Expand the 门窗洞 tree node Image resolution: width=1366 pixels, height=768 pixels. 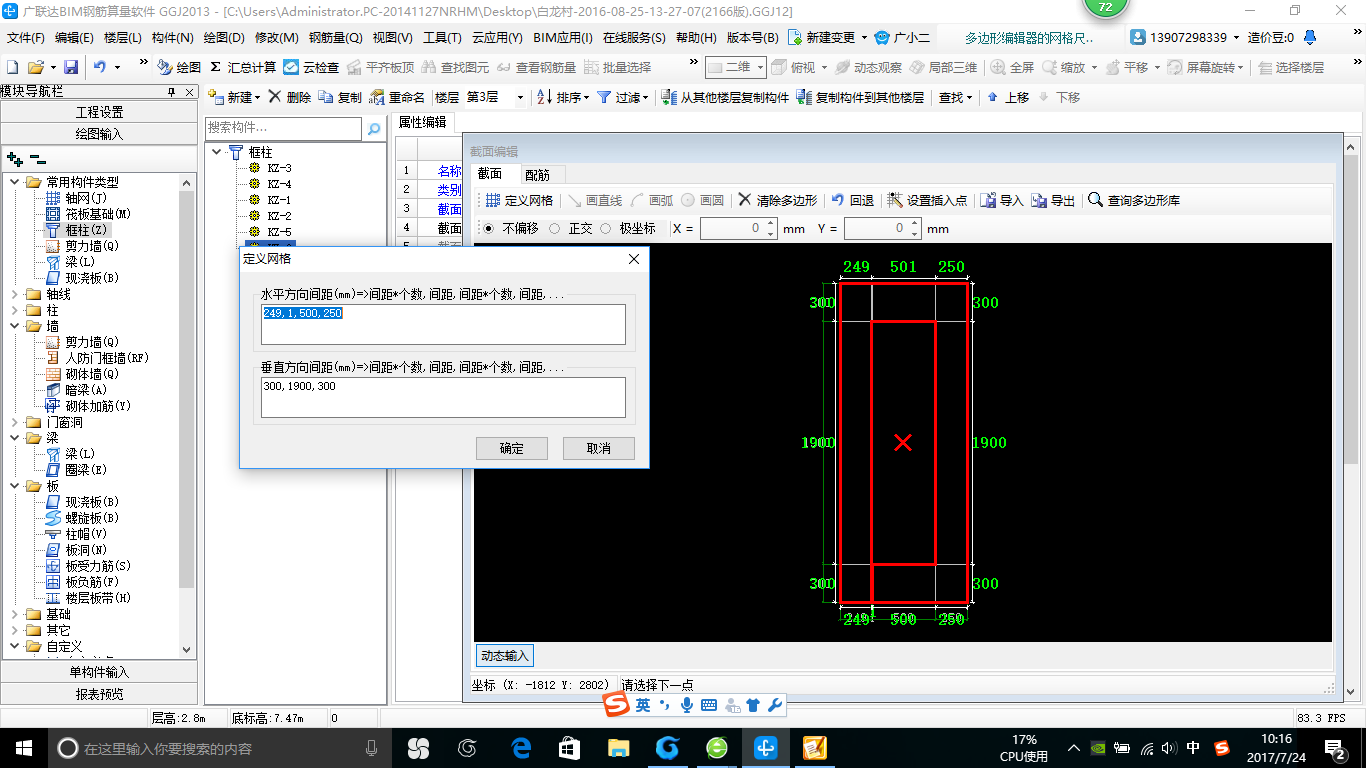point(15,422)
